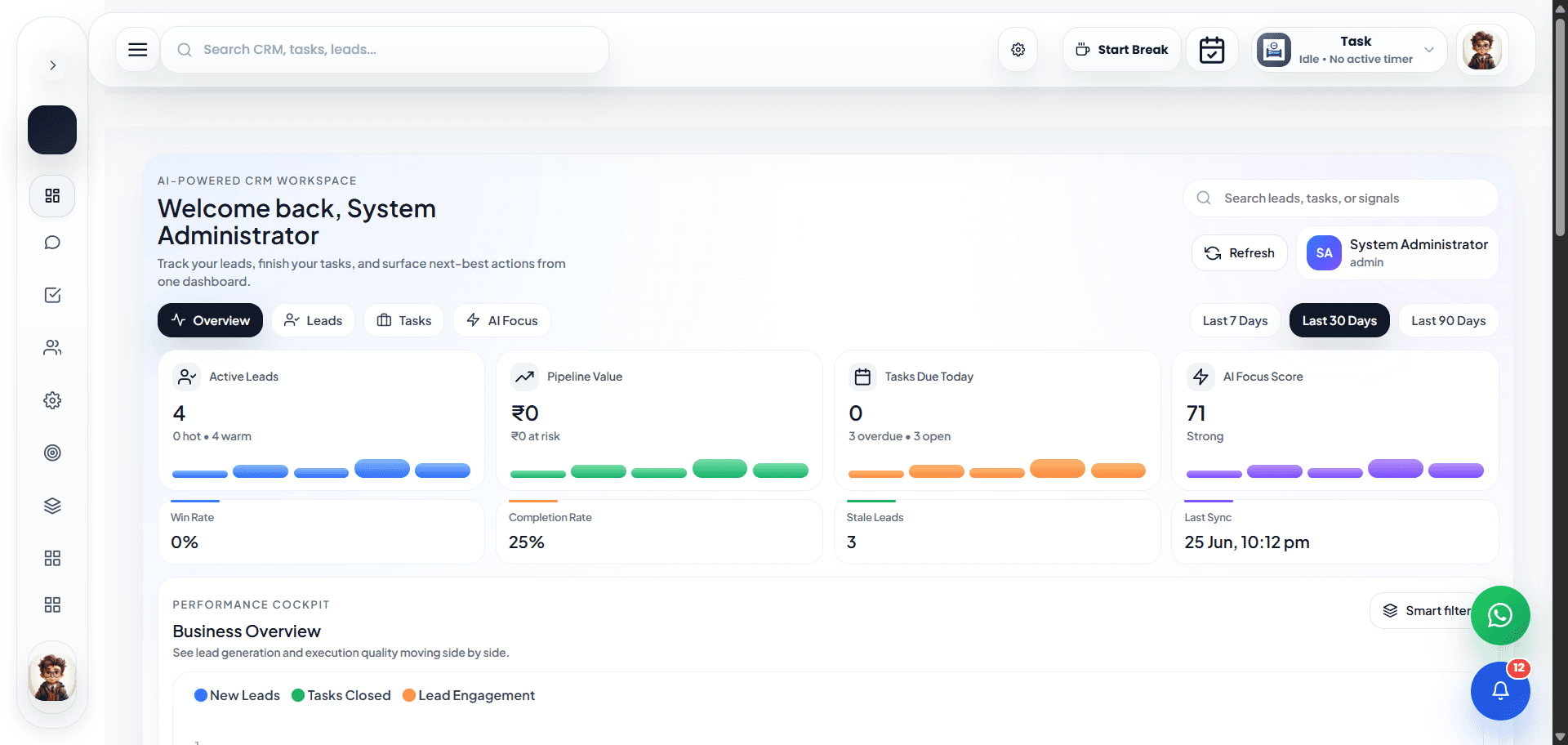
Task: Open the users icon in sidebar
Action: click(x=52, y=348)
